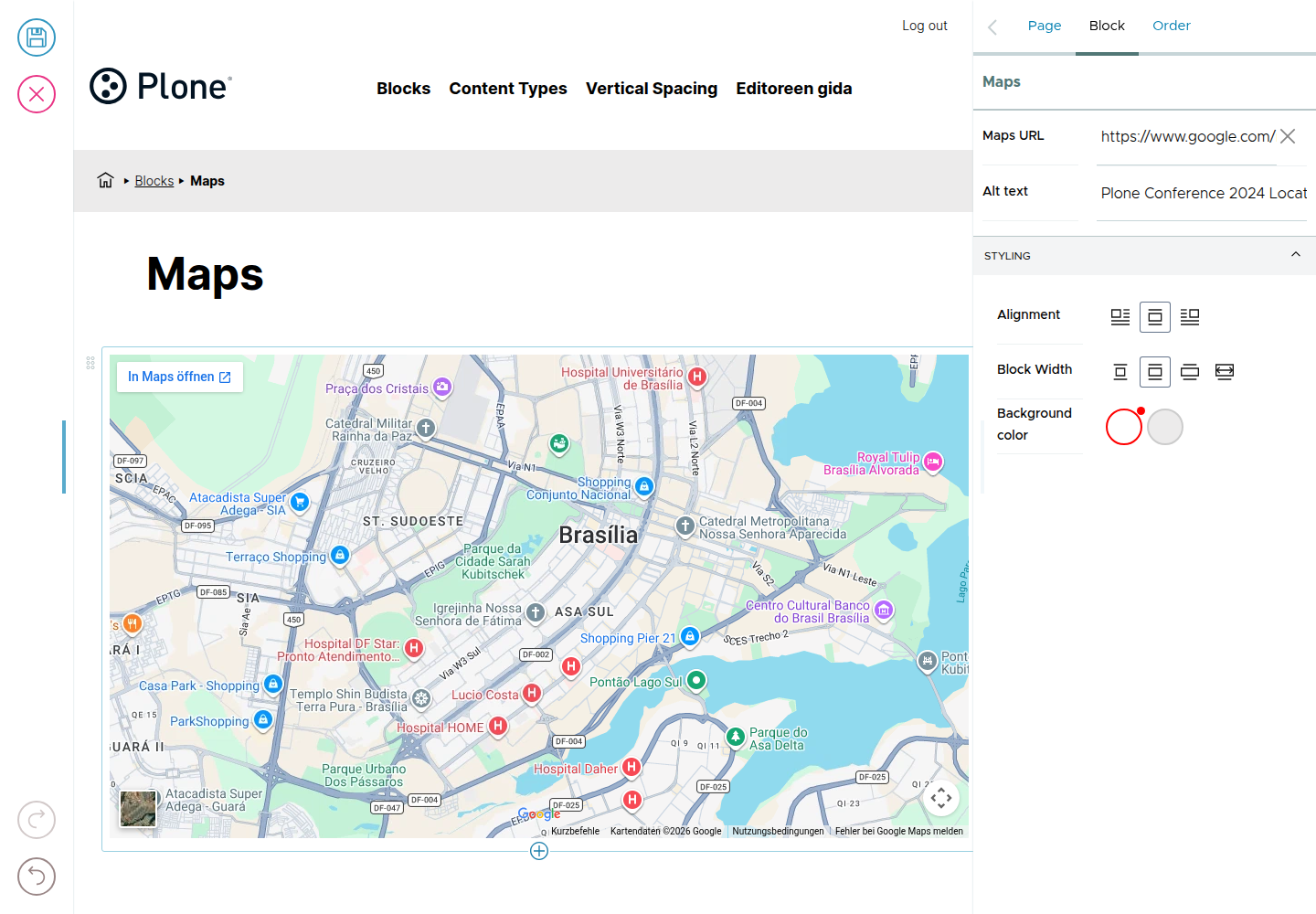
Task: Go to home via breadcrumb house icon
Action: click(105, 180)
